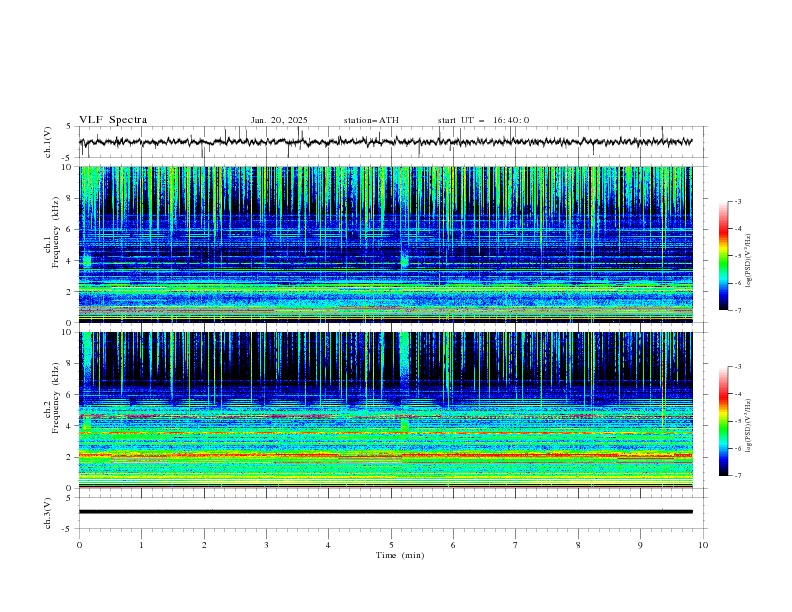The height and width of the screenshot is (612, 792).
Task: Click time axis tick label "6"
Action: click(453, 545)
